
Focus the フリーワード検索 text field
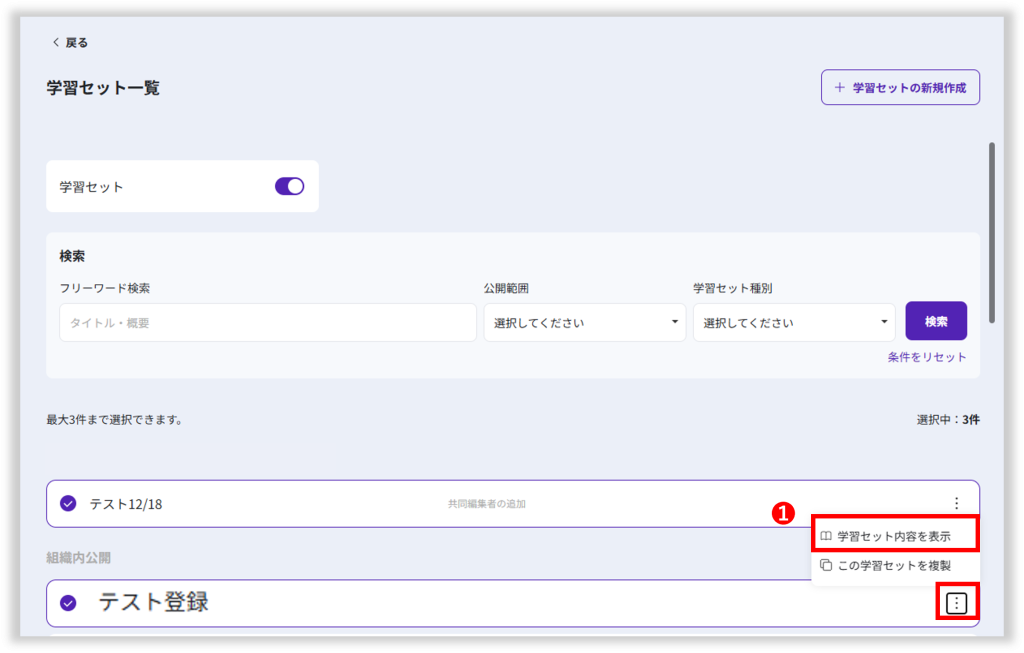tap(267, 323)
